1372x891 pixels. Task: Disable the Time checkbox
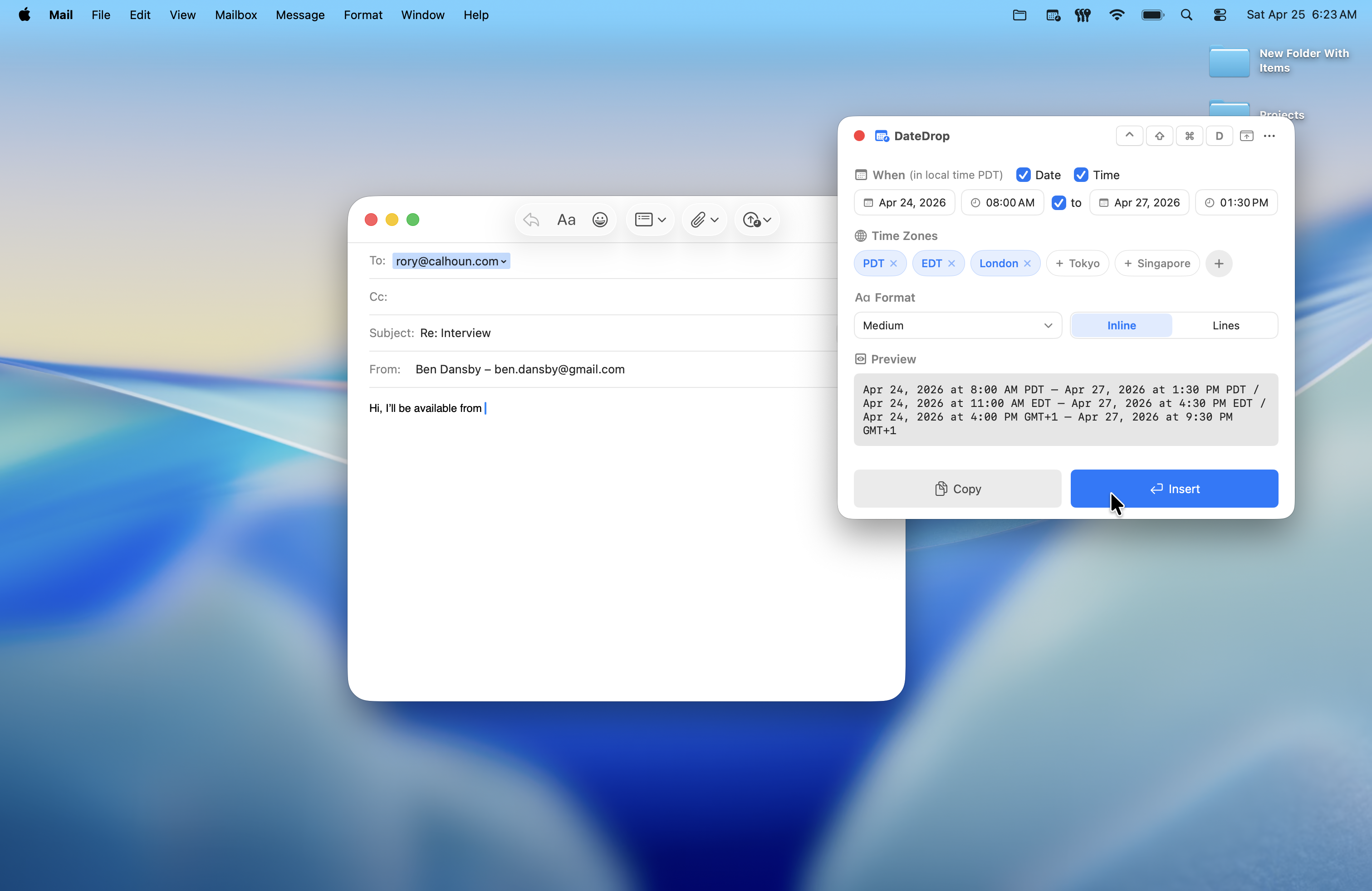[1081, 175]
